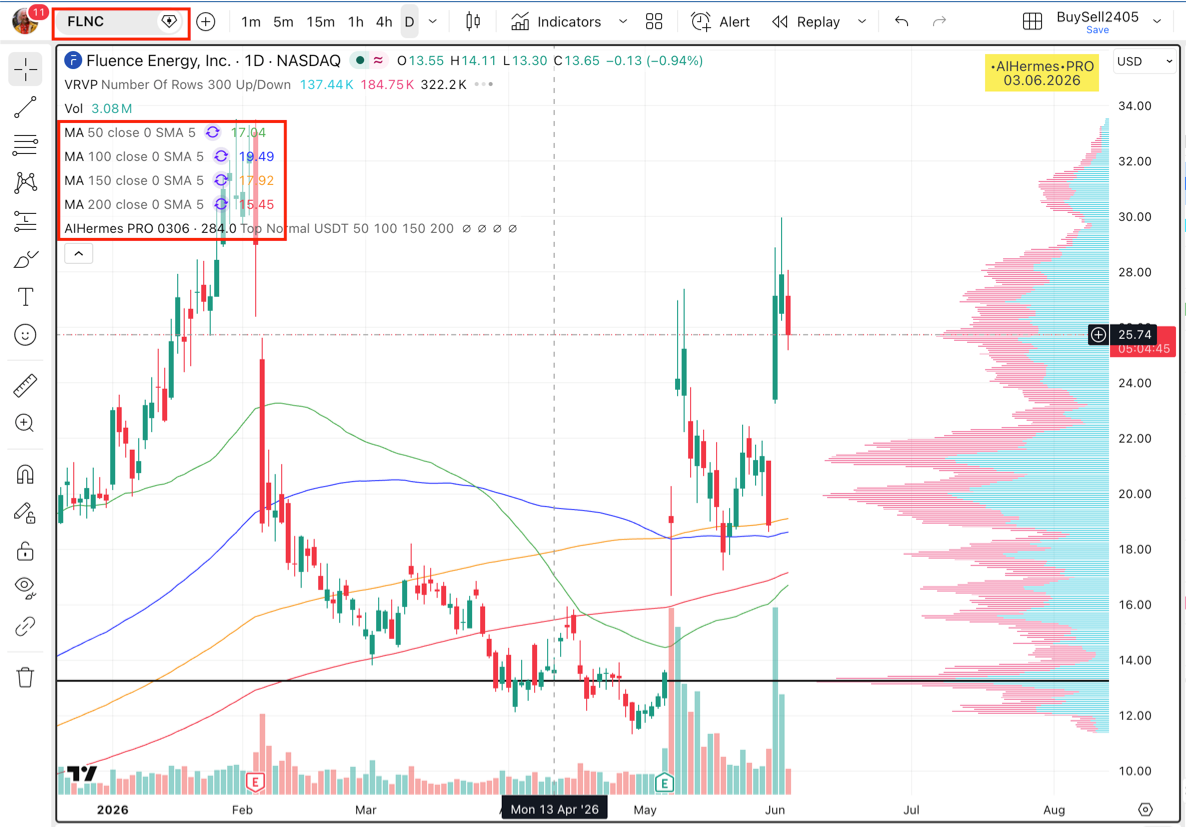Choose the patterns drawing tool
Screen dimensions: 1186x827
point(25,182)
